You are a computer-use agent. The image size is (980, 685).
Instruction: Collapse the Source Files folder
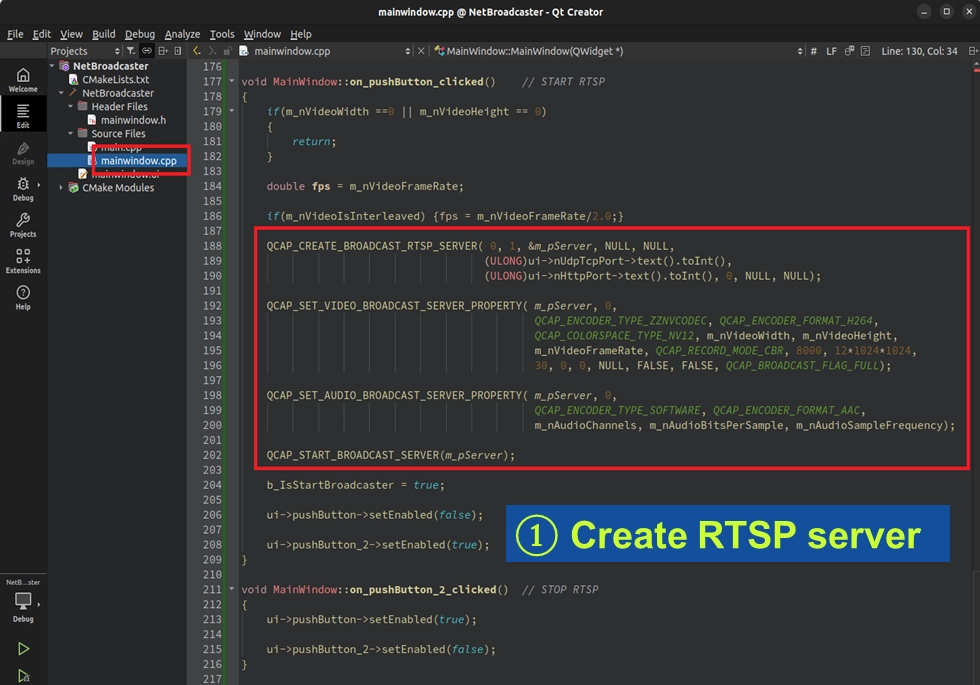(x=71, y=133)
